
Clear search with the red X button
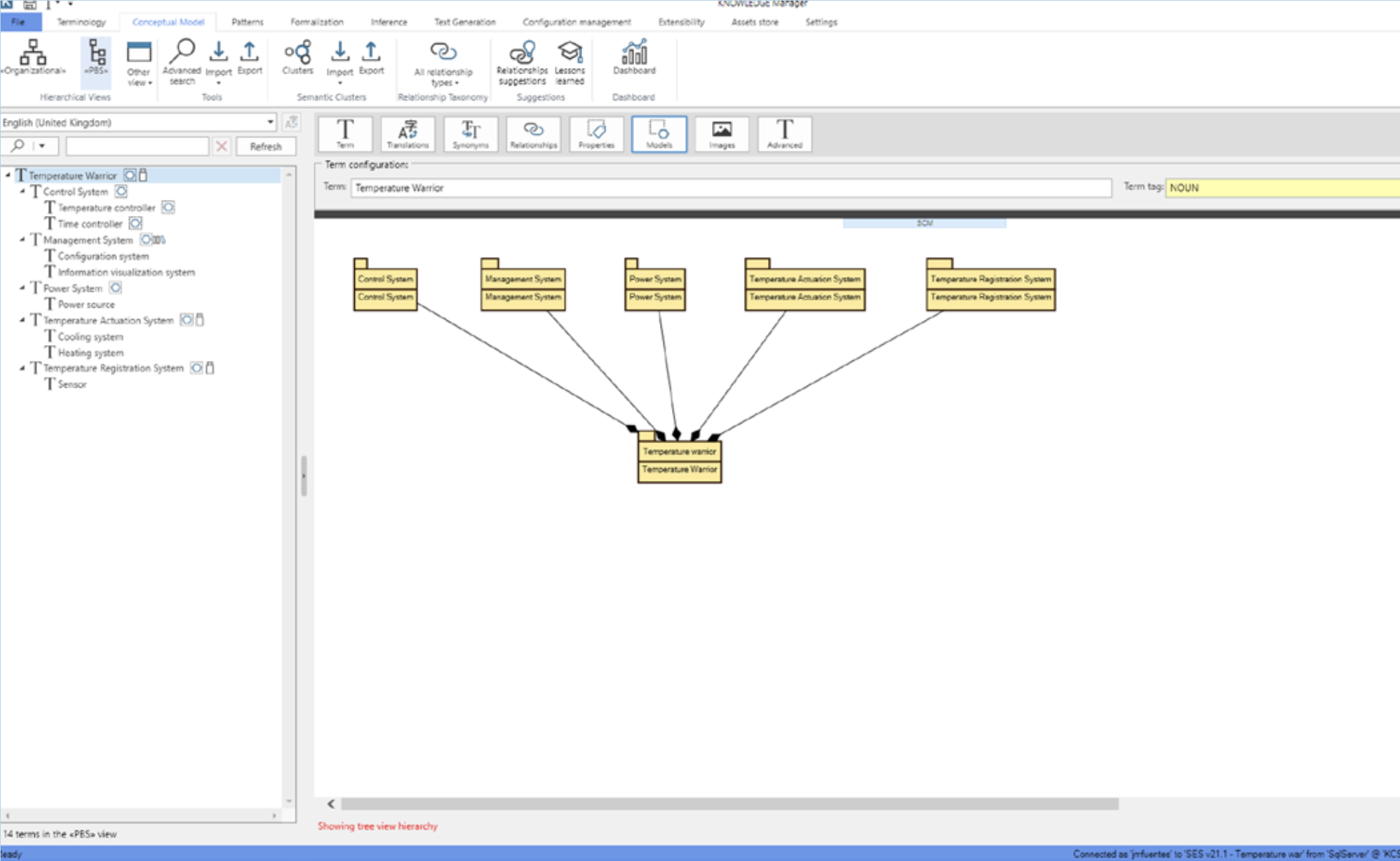click(x=222, y=147)
